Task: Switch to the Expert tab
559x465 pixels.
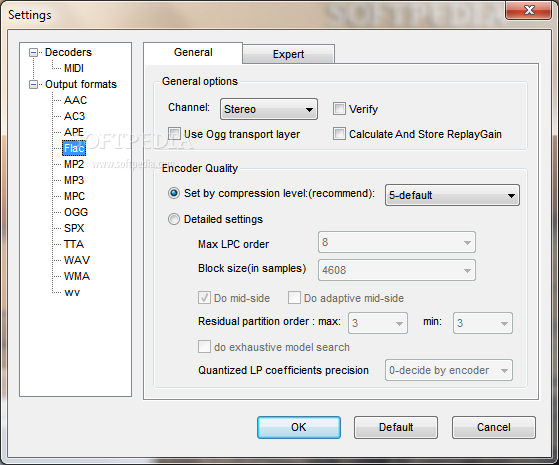Action: (x=288, y=54)
